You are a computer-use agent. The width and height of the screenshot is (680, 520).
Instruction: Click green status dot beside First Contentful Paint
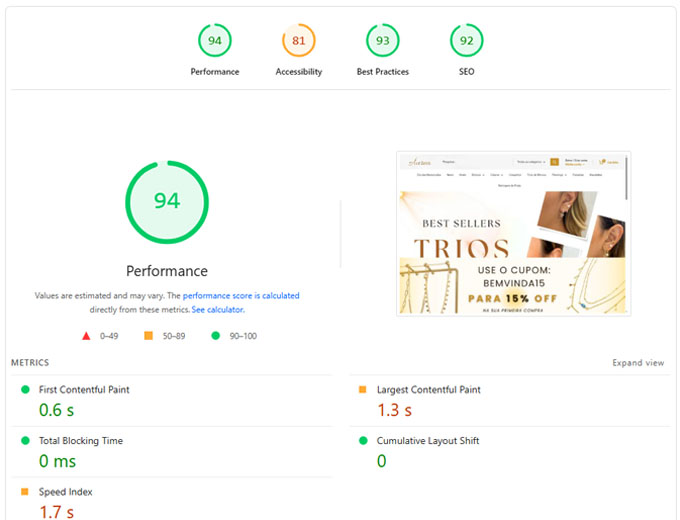(x=25, y=390)
